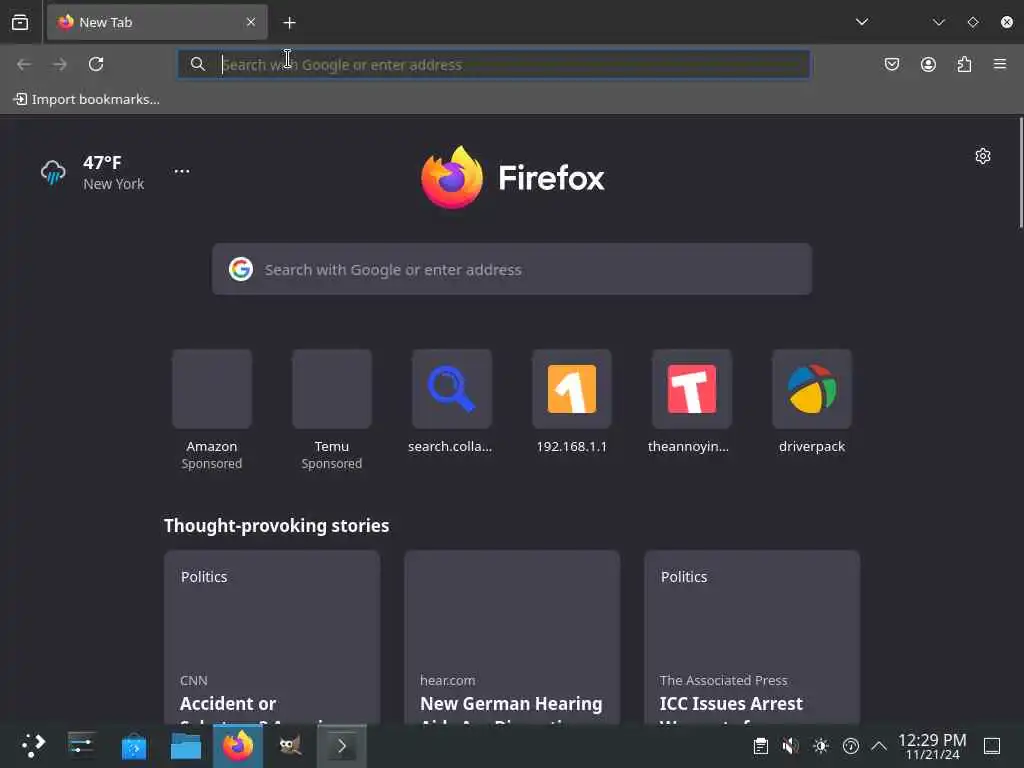Click the magnifier icon in address bar
Image resolution: width=1024 pixels, height=768 pixels.
pos(198,64)
